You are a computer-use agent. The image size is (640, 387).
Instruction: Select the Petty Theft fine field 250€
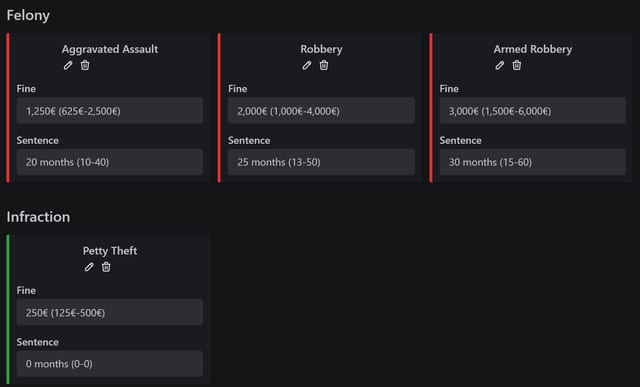click(110, 312)
